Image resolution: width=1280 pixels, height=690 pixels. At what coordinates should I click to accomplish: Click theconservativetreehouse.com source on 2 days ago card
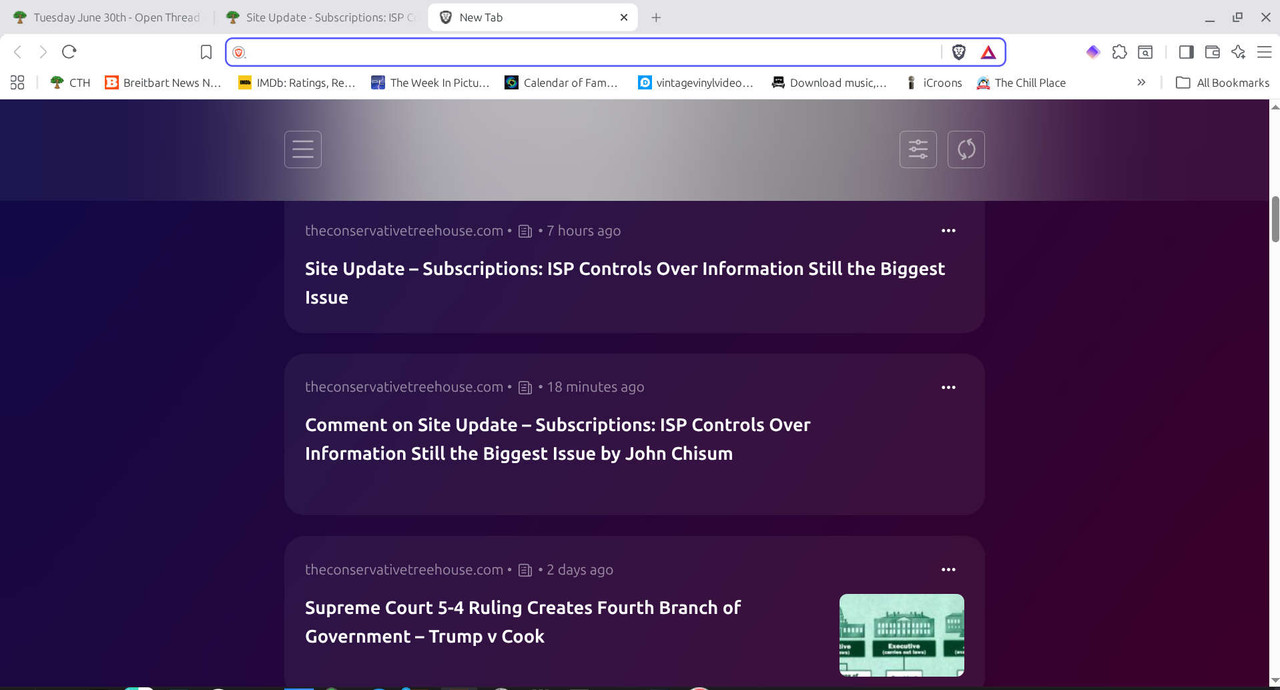[x=404, y=570]
